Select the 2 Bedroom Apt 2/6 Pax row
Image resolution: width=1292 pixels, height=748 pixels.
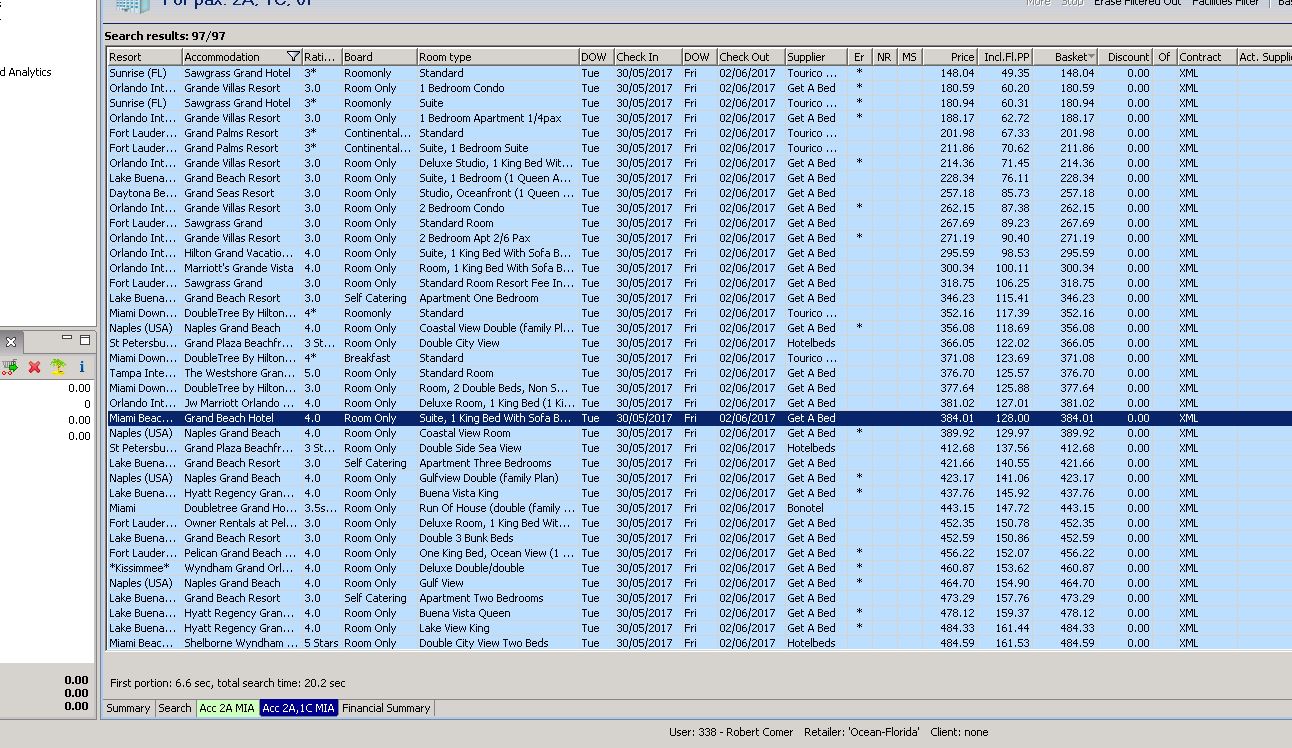tap(699, 238)
